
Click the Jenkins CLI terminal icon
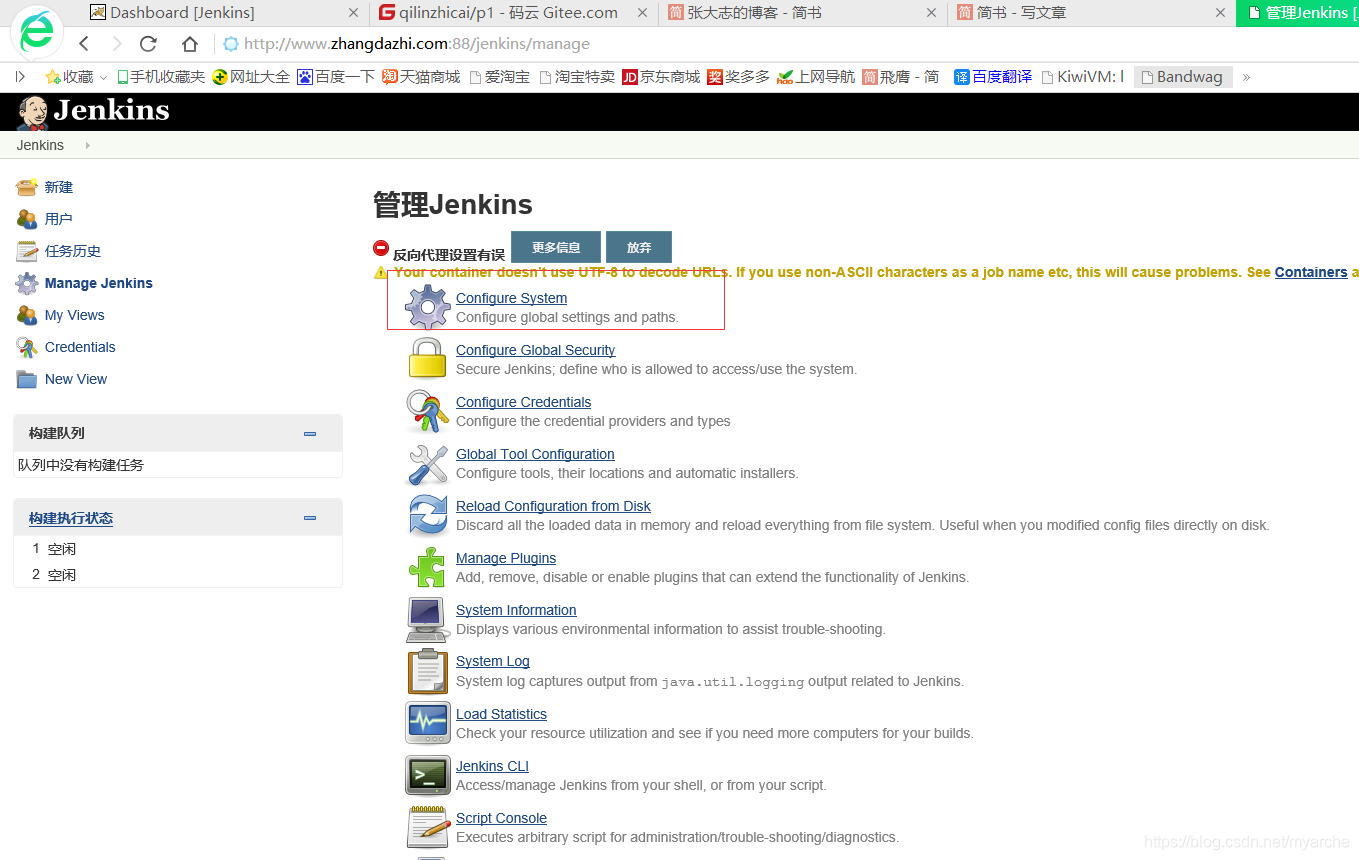pos(427,775)
